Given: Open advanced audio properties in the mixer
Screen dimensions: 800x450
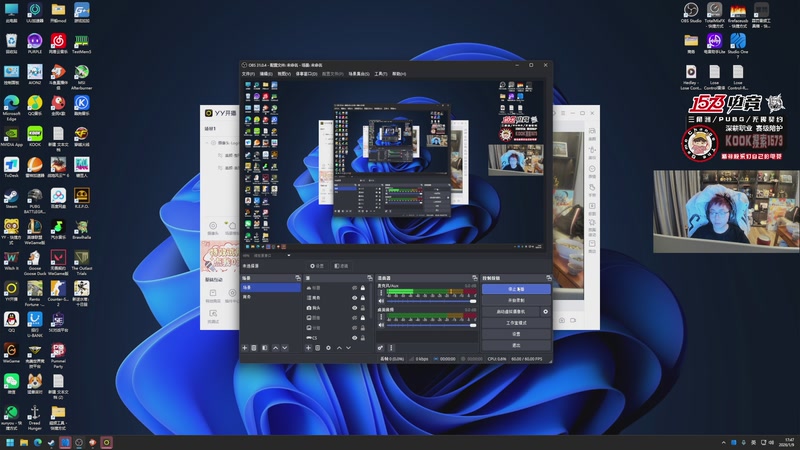Looking at the screenshot, I should [381, 348].
